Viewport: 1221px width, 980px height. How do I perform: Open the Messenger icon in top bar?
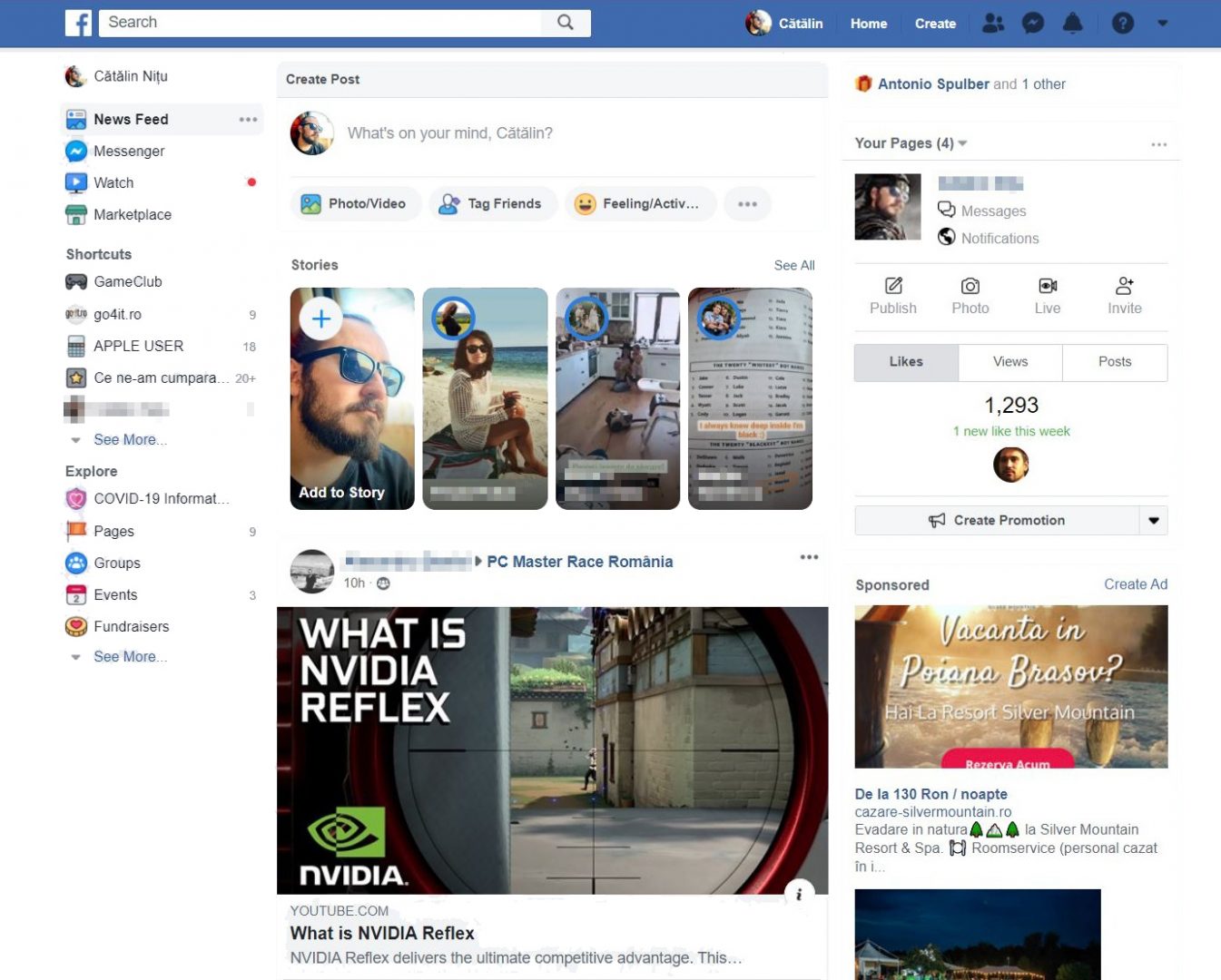click(x=1032, y=24)
